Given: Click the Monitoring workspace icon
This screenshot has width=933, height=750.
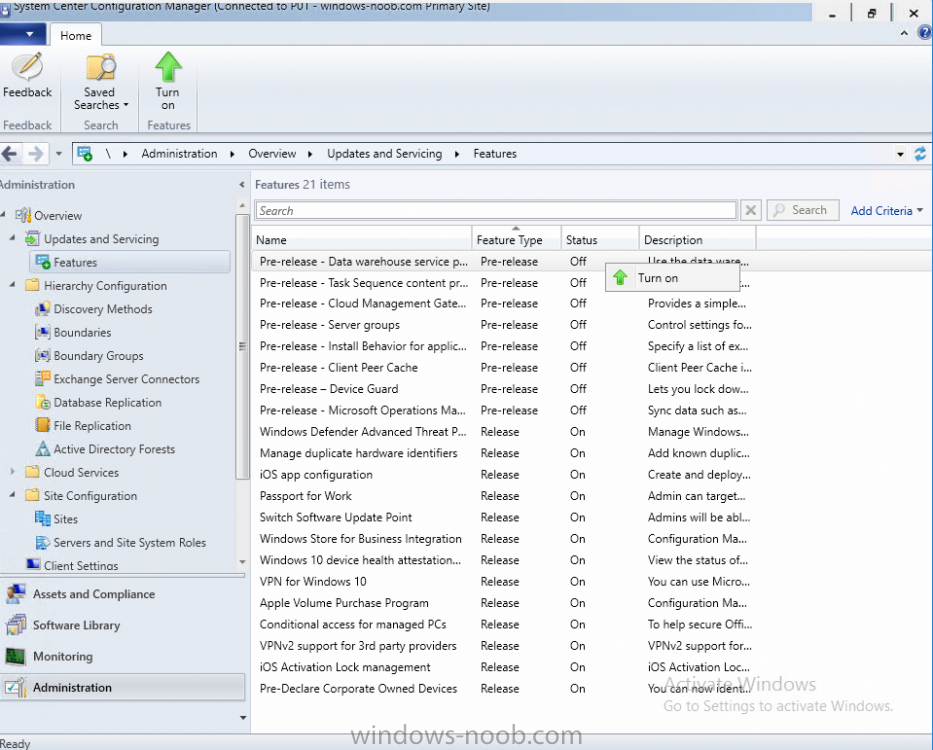Looking at the screenshot, I should [x=16, y=657].
